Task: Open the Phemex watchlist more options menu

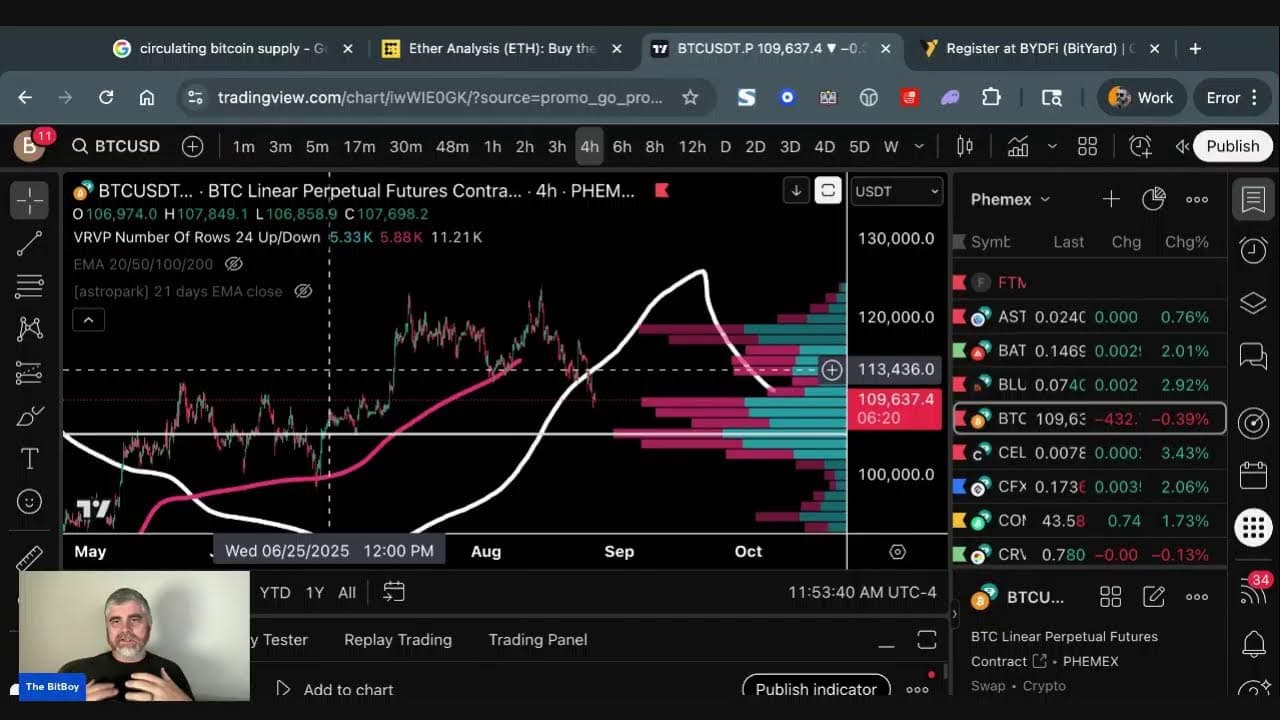Action: click(1197, 199)
